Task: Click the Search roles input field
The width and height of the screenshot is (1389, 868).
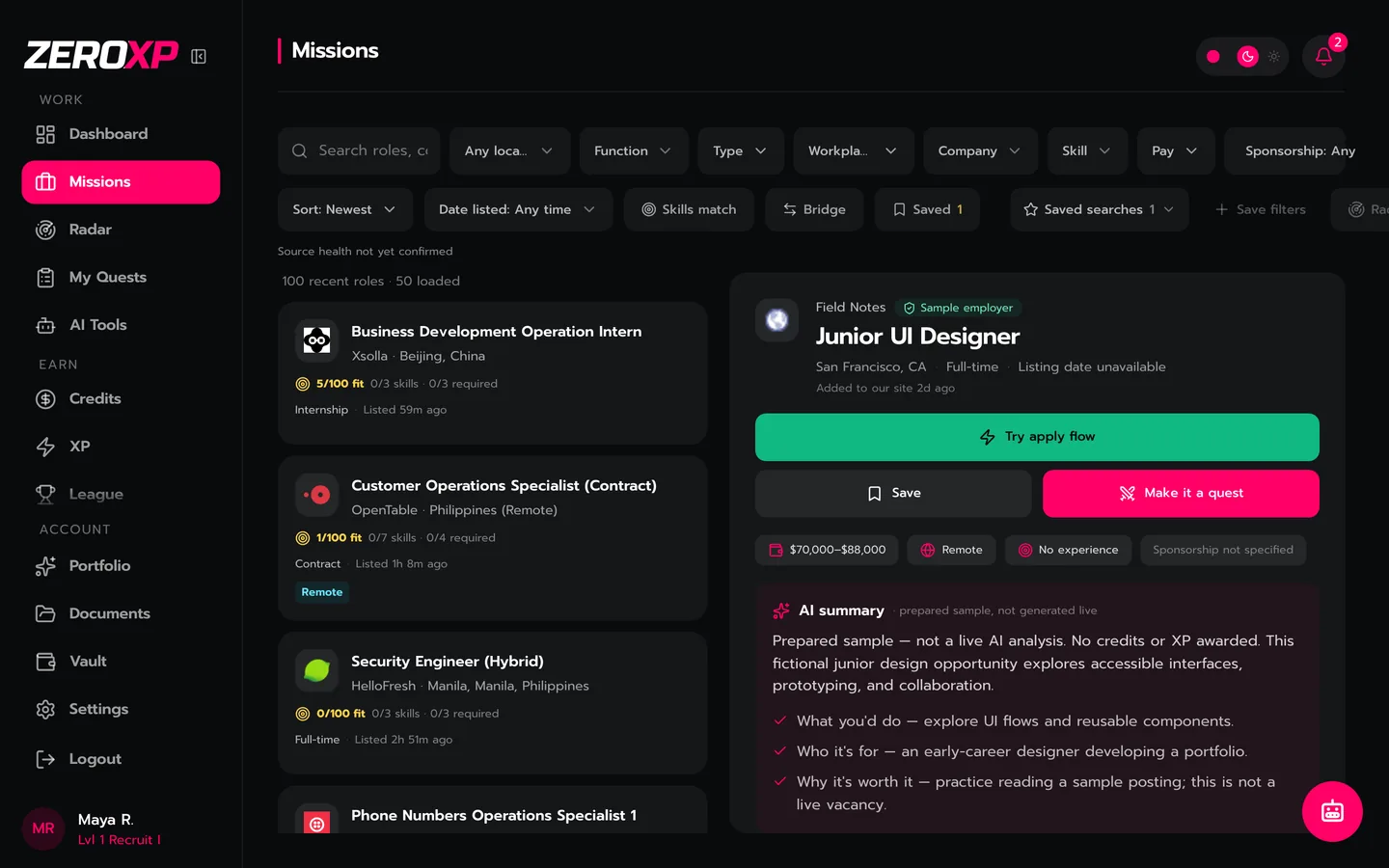Action: [x=359, y=151]
